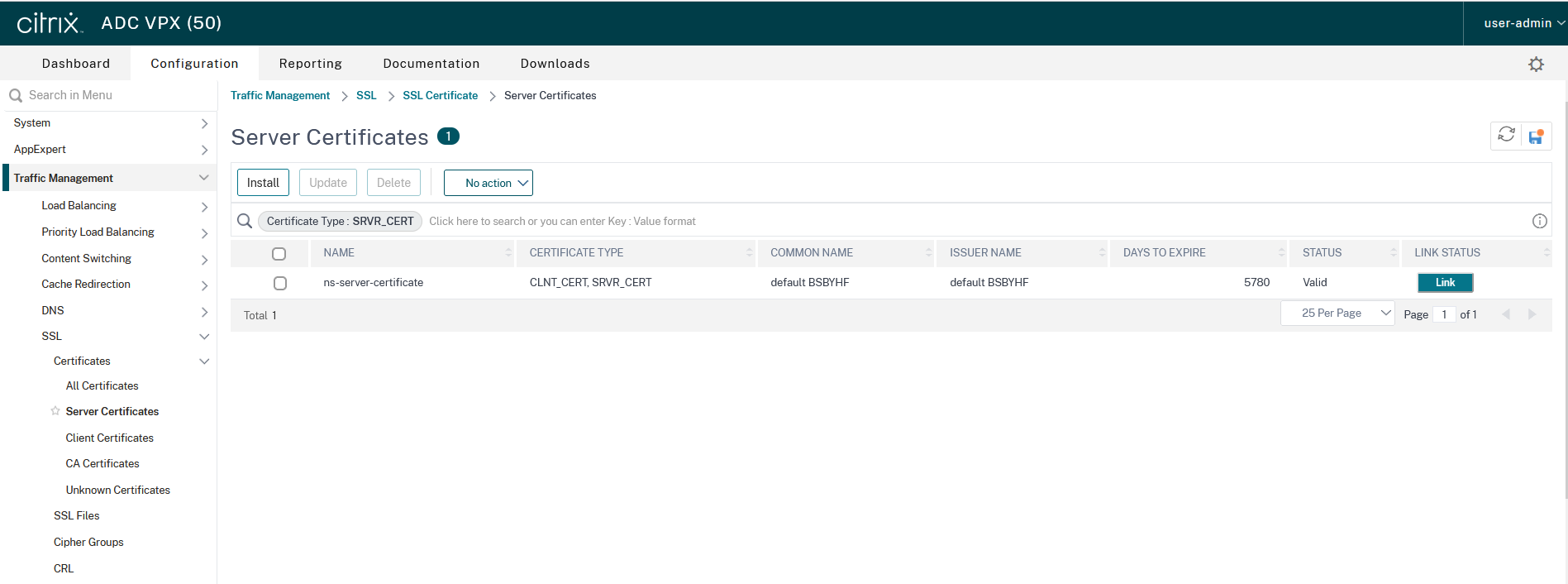Click the SSL Certificate breadcrumb link
The width and height of the screenshot is (1568, 584).
[440, 96]
